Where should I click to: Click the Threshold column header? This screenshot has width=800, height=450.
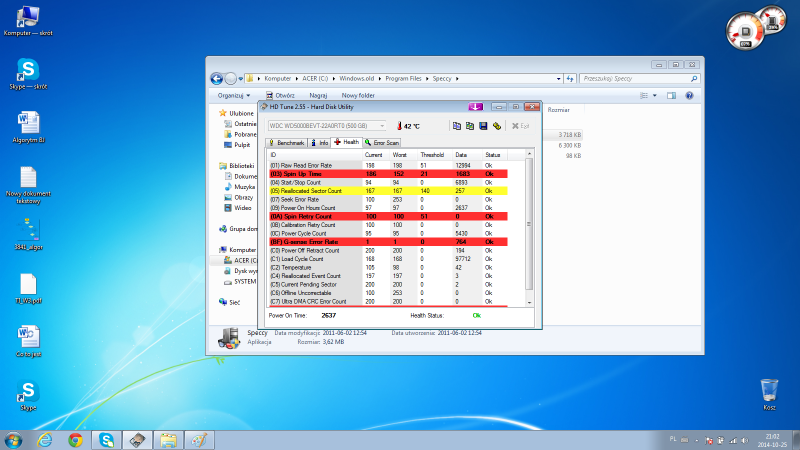[x=433, y=155]
